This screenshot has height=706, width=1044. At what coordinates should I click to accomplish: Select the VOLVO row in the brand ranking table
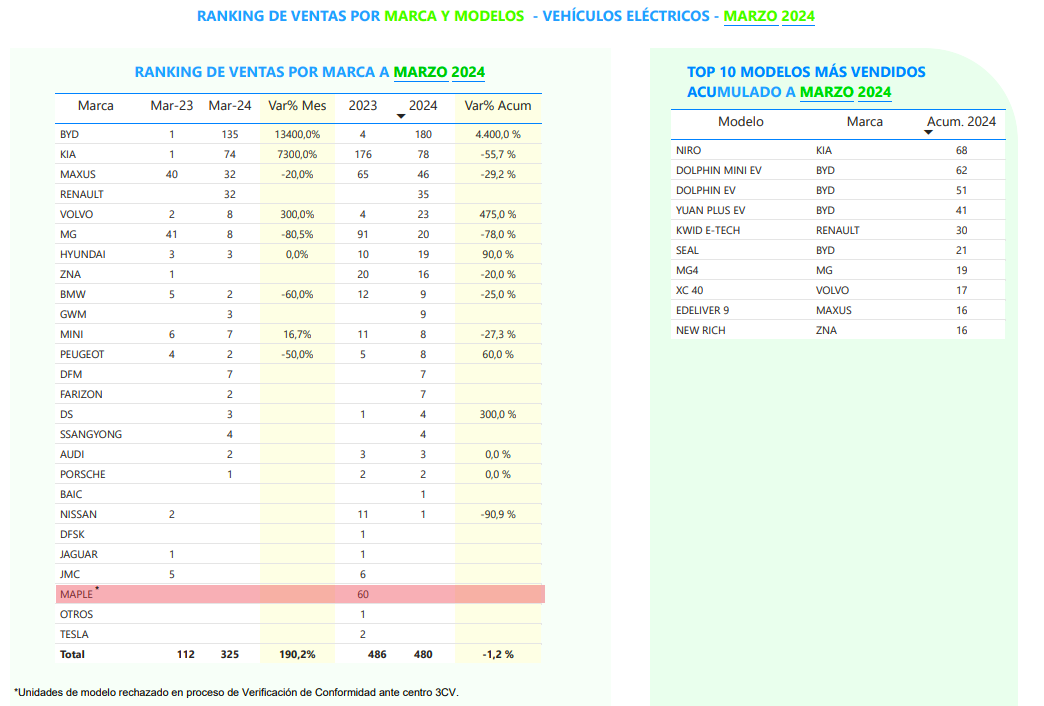pos(298,214)
